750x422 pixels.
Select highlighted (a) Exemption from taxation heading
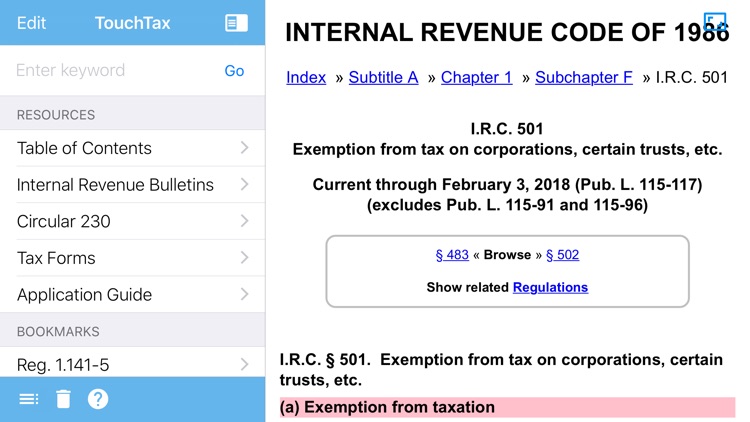[507, 407]
